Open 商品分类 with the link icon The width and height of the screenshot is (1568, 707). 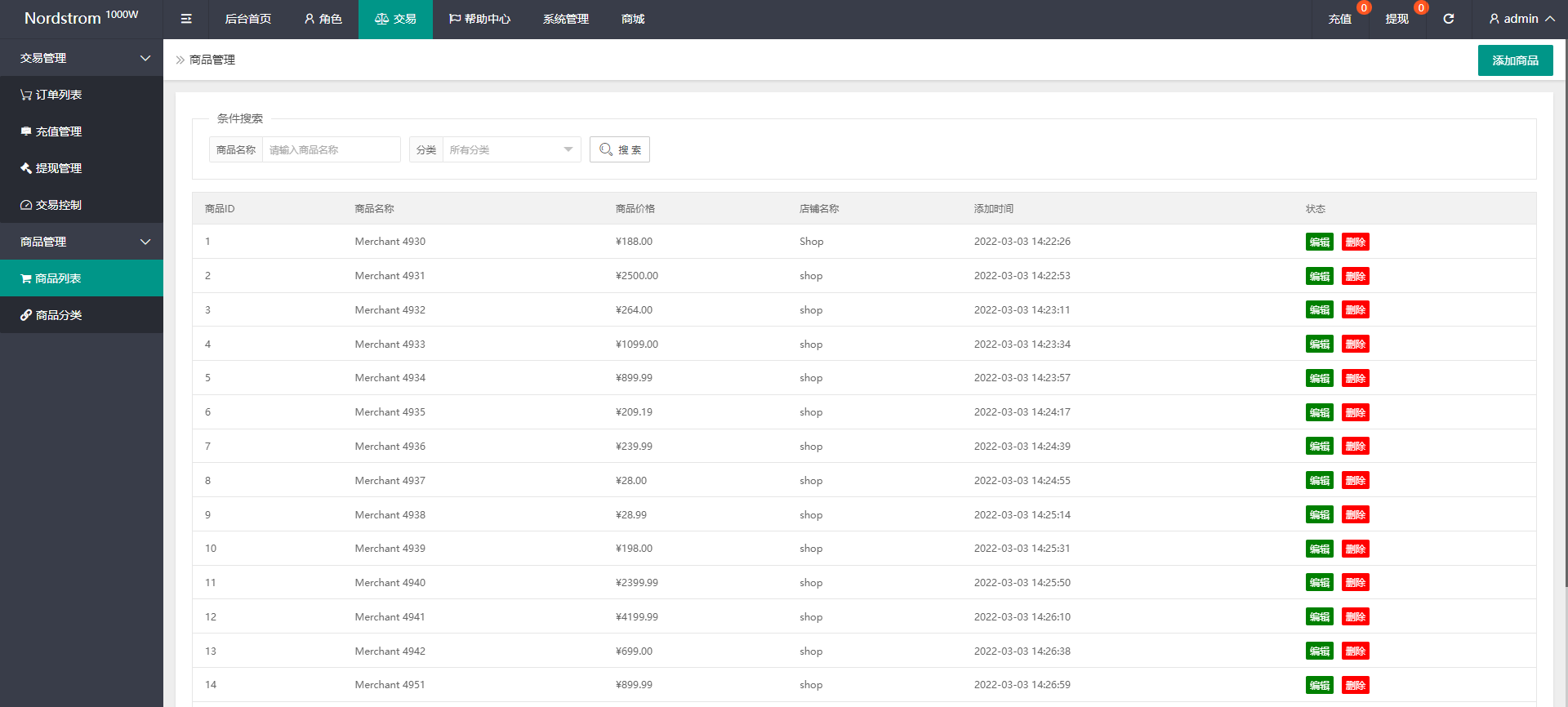click(51, 315)
